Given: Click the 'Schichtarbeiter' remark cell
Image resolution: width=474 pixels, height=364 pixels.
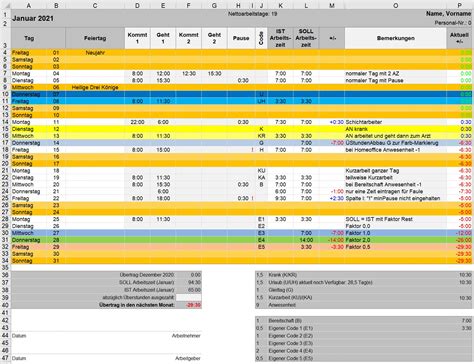Looking at the screenshot, I should [395, 122].
